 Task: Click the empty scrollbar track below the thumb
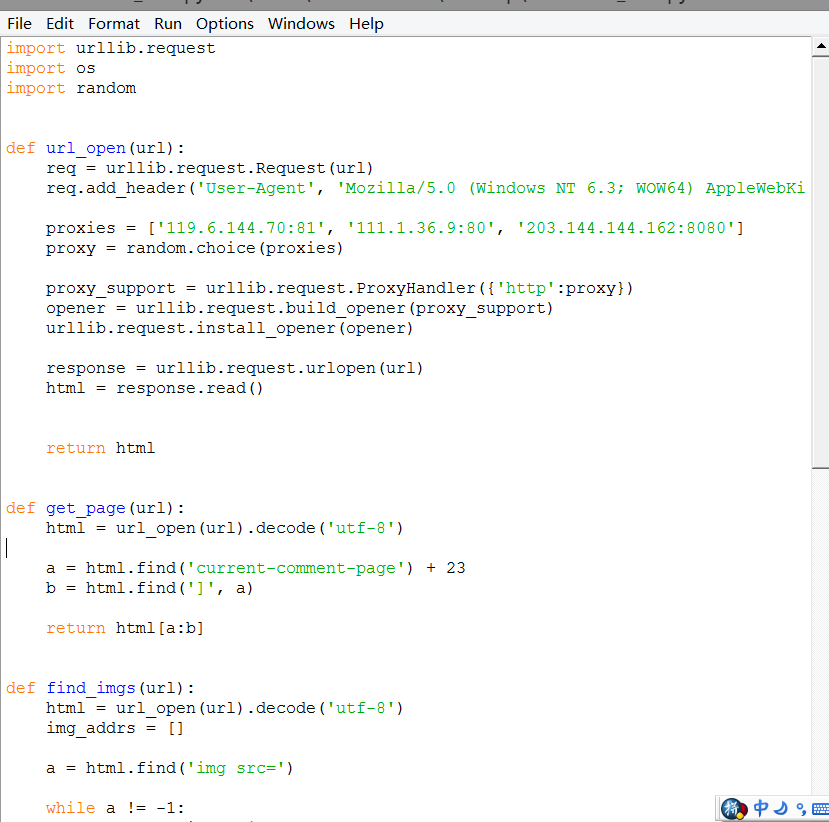tap(819, 620)
